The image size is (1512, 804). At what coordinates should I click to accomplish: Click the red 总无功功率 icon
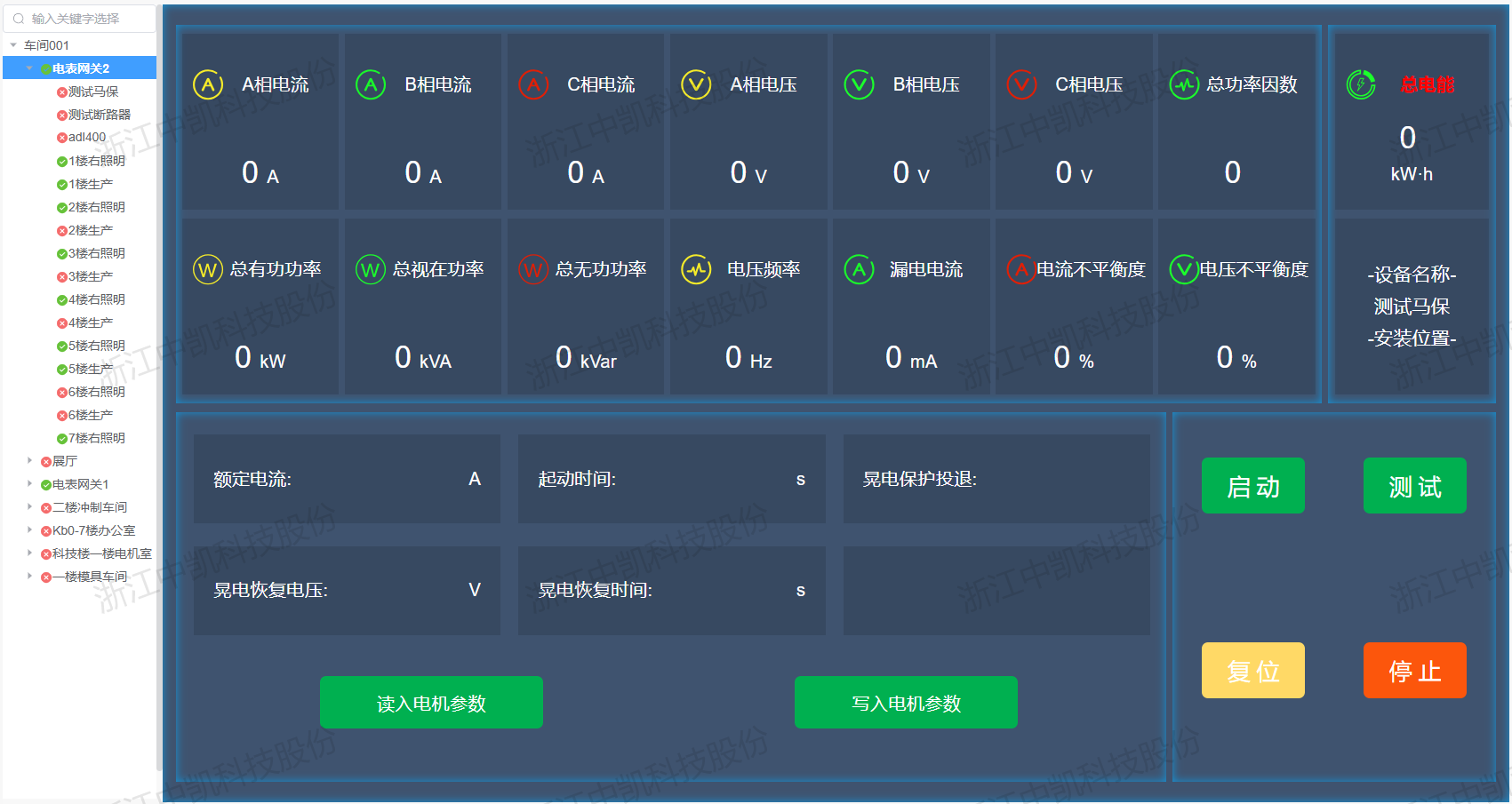click(533, 269)
